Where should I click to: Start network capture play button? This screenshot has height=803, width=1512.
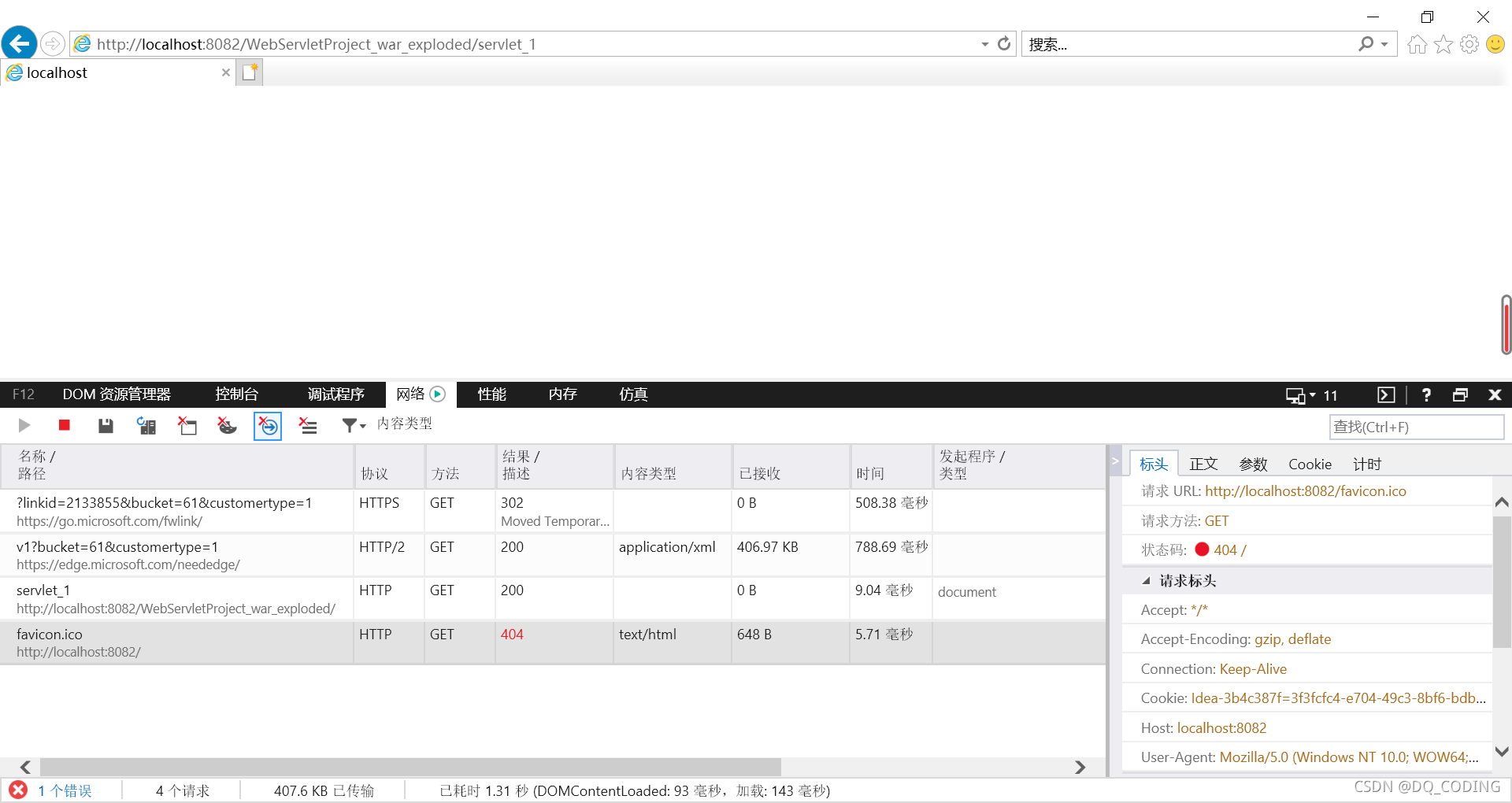(x=24, y=426)
